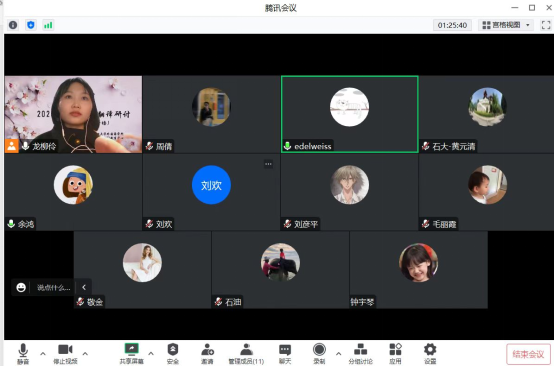Click the say something chat input

pos(54,288)
